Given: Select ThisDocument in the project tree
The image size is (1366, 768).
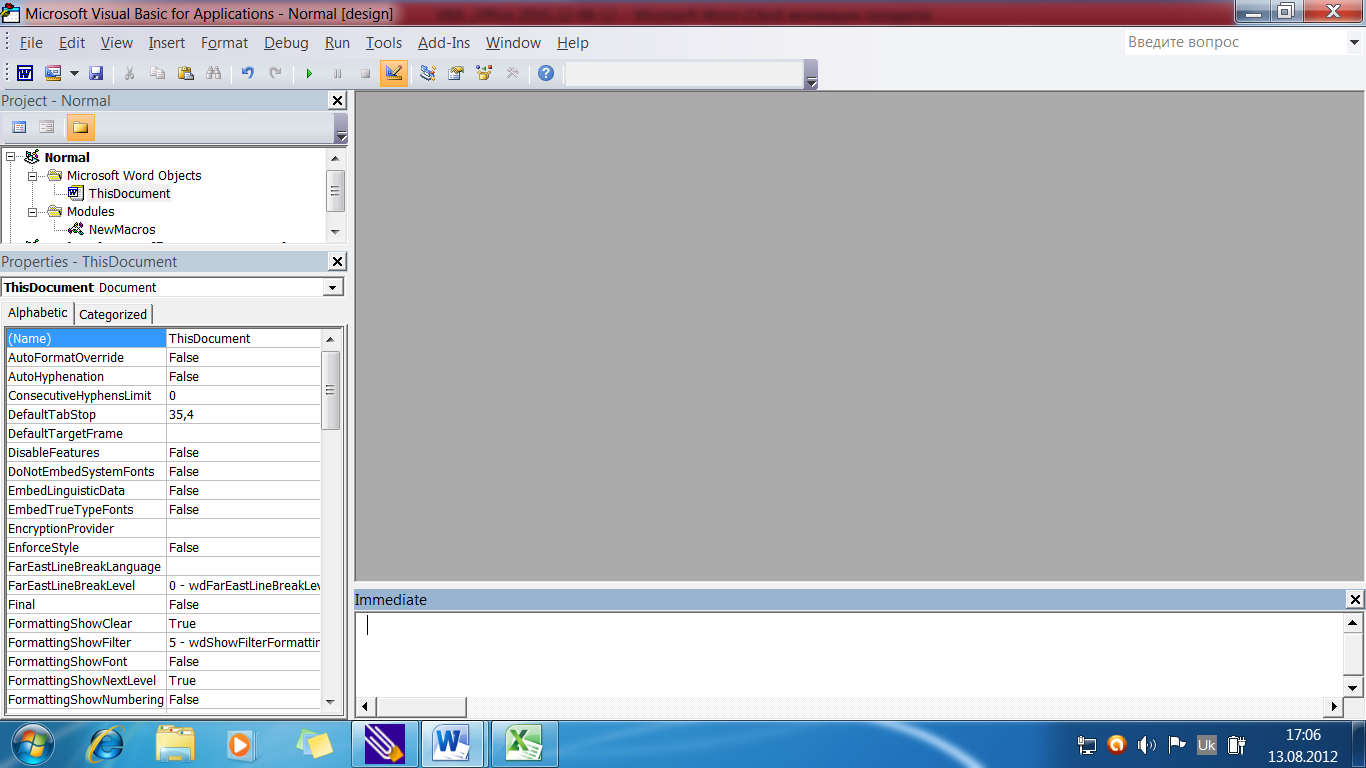Looking at the screenshot, I should point(129,193).
